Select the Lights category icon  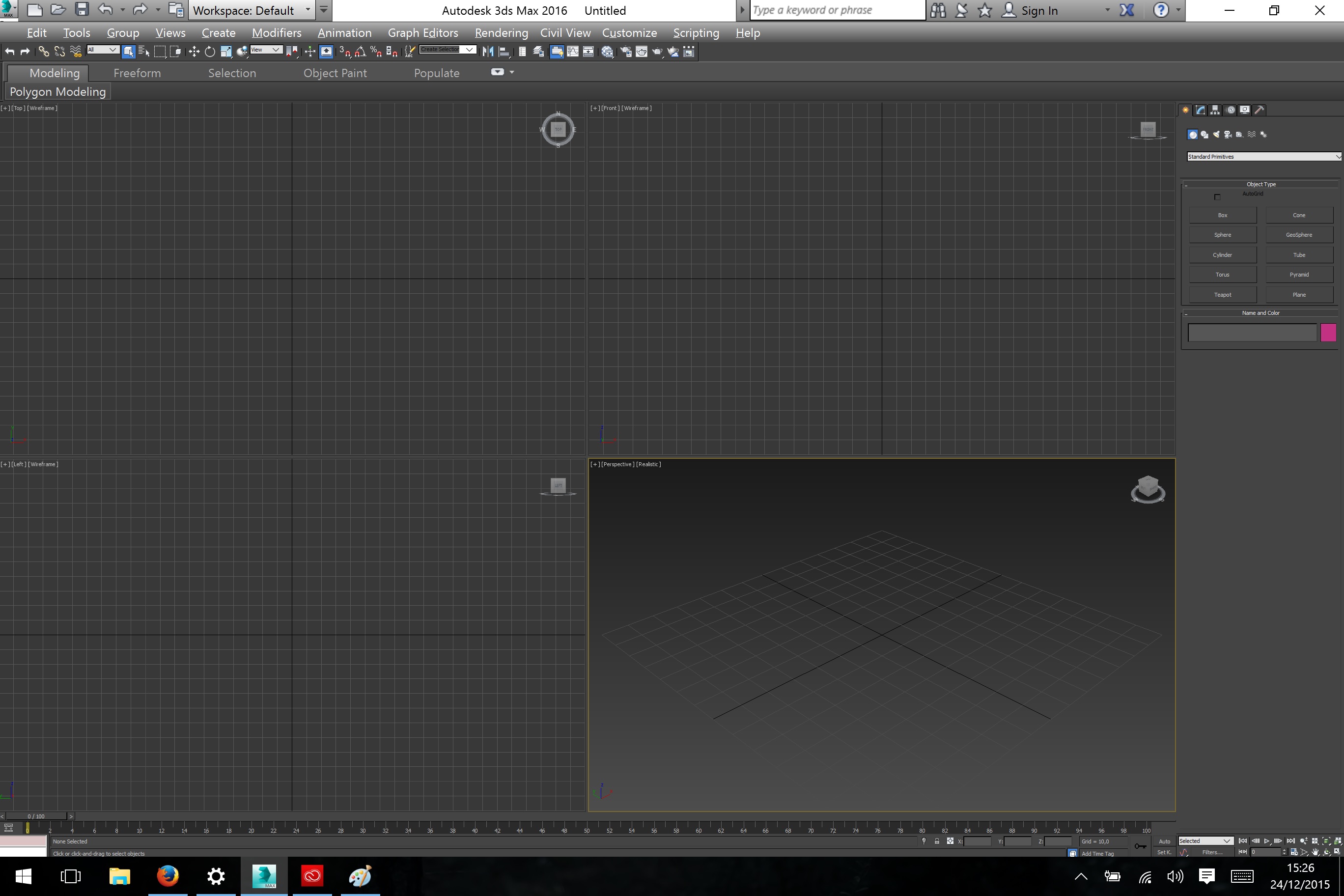(1216, 135)
